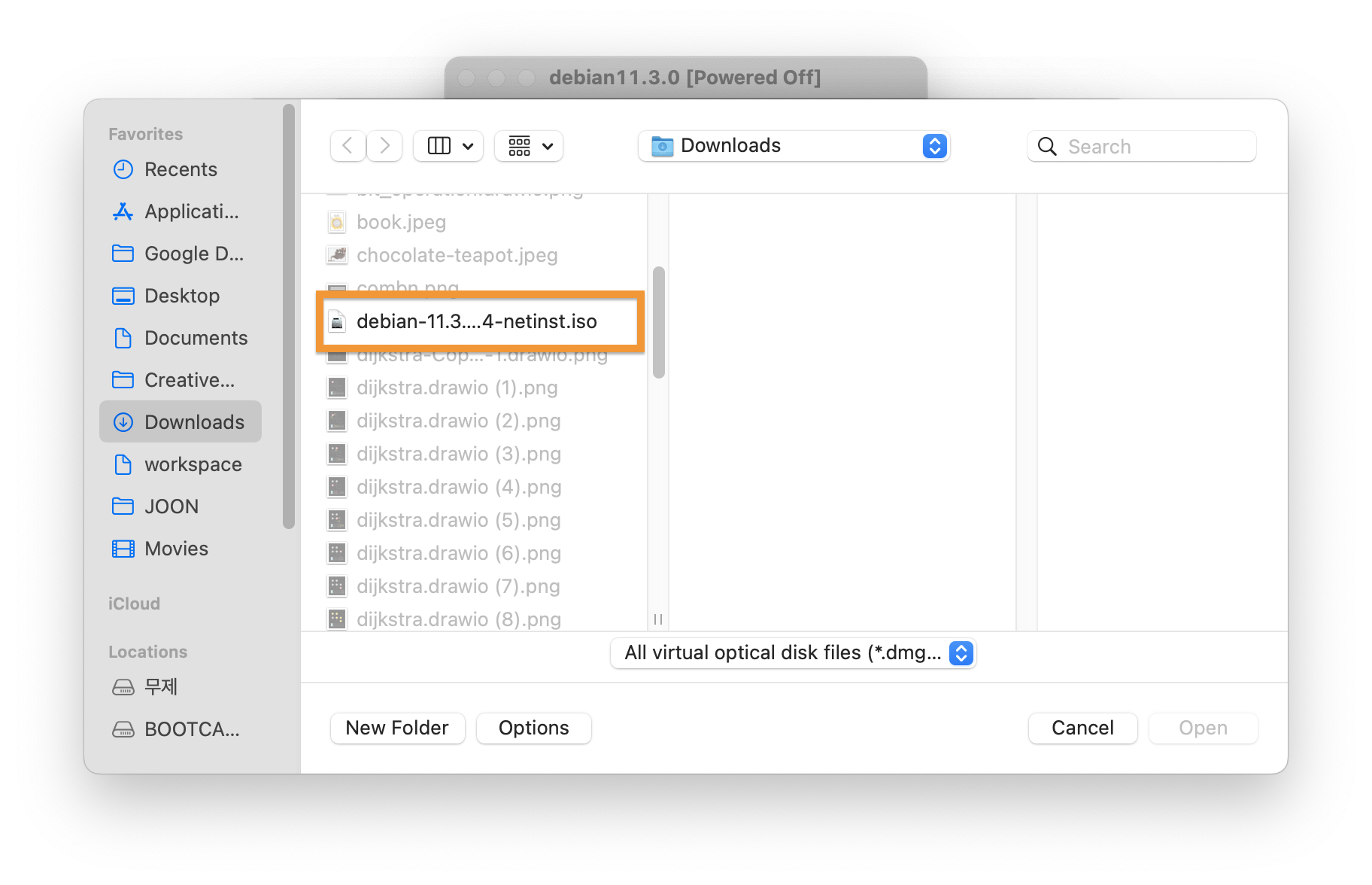Select the Movies sidebar item
This screenshot has width=1372, height=885.
point(176,549)
